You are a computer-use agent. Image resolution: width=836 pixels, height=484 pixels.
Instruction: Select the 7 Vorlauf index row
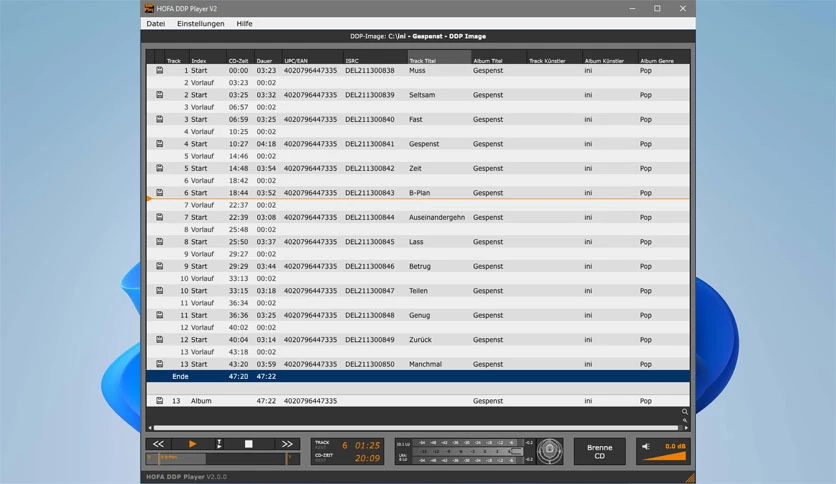tap(418, 205)
